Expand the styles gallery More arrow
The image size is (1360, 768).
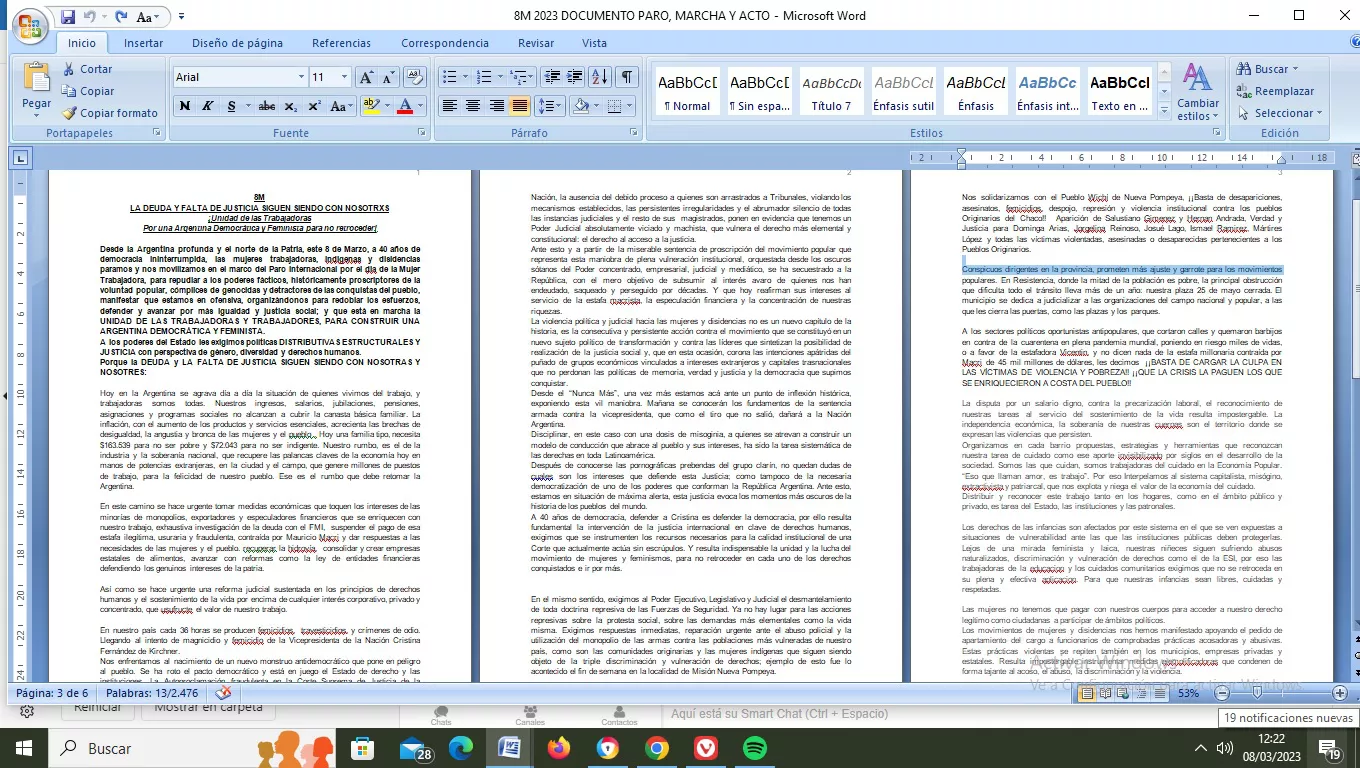(1163, 113)
